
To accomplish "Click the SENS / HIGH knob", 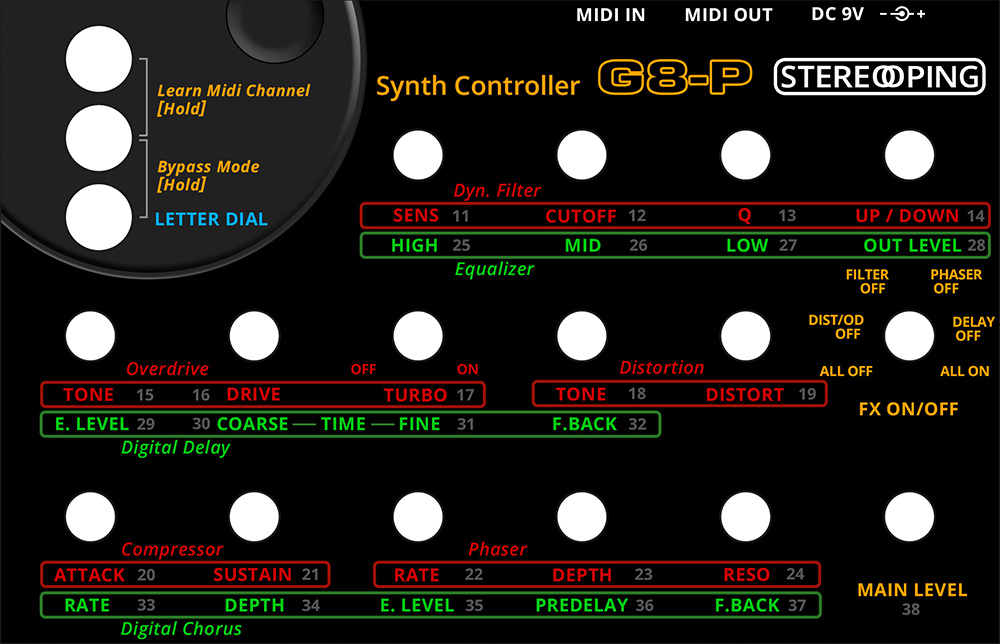I will 418,155.
